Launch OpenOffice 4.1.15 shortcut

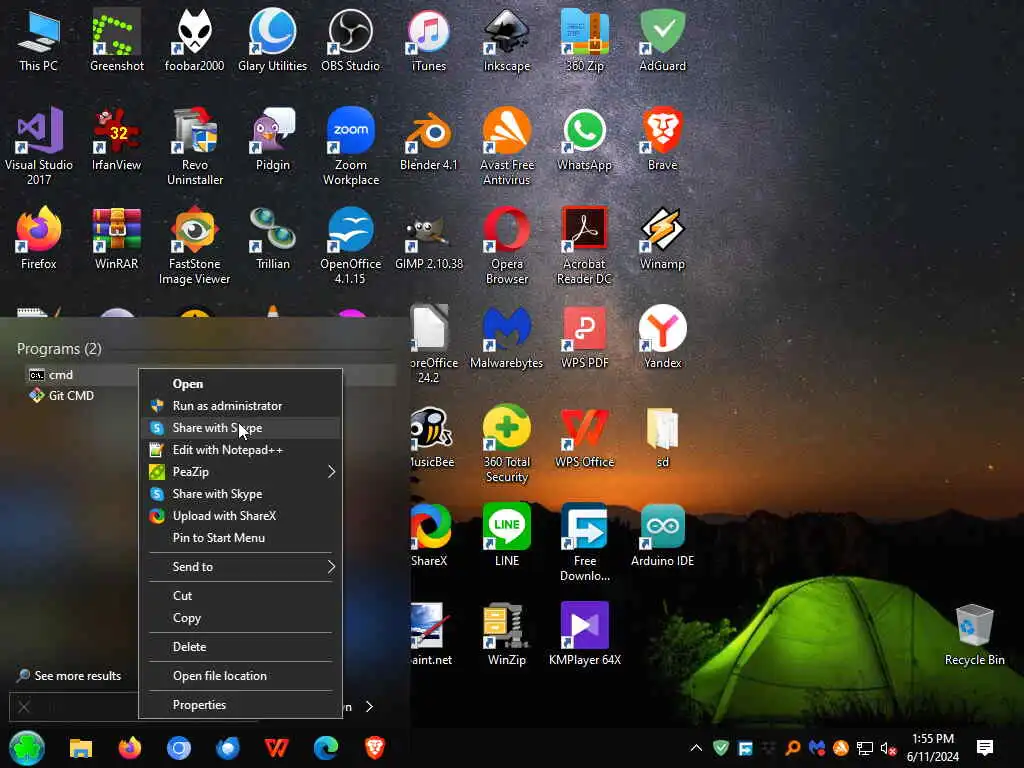click(x=351, y=245)
